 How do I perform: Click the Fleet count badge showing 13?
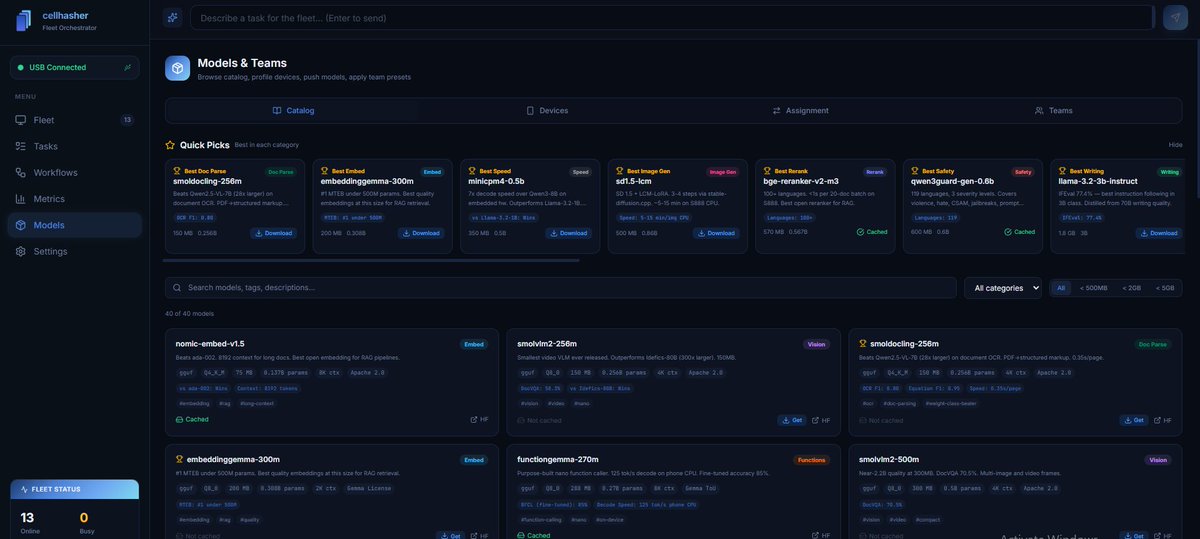pos(127,120)
